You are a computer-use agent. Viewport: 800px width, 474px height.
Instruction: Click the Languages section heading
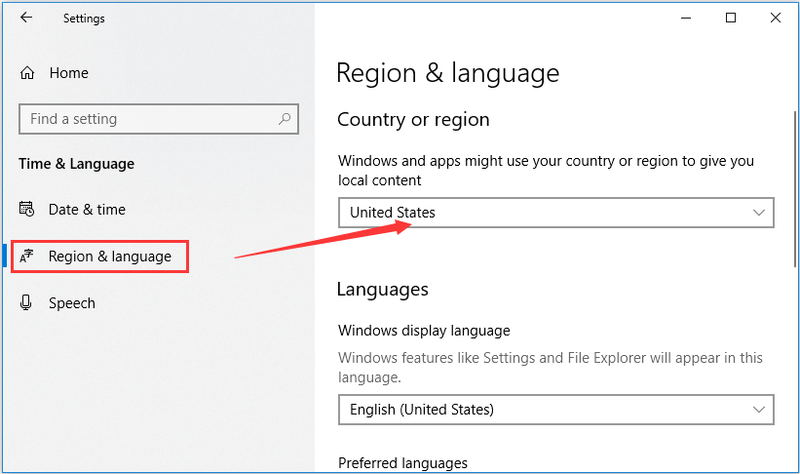(383, 290)
